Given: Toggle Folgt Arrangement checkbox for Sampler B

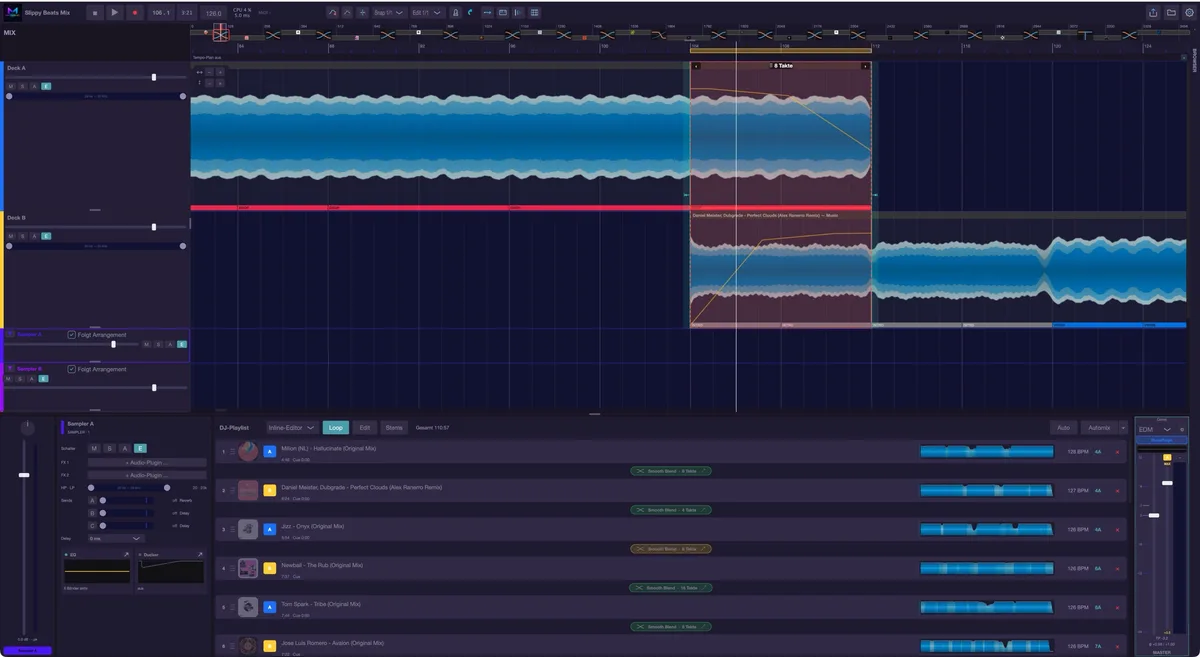Looking at the screenshot, I should 71,369.
